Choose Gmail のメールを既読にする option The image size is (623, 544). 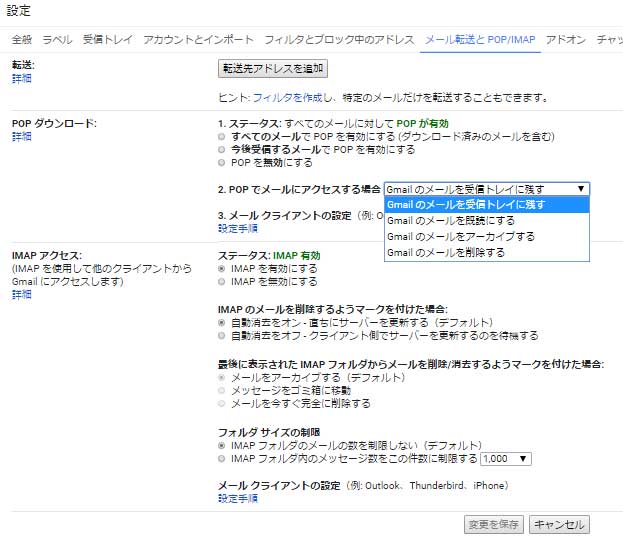coord(451,221)
